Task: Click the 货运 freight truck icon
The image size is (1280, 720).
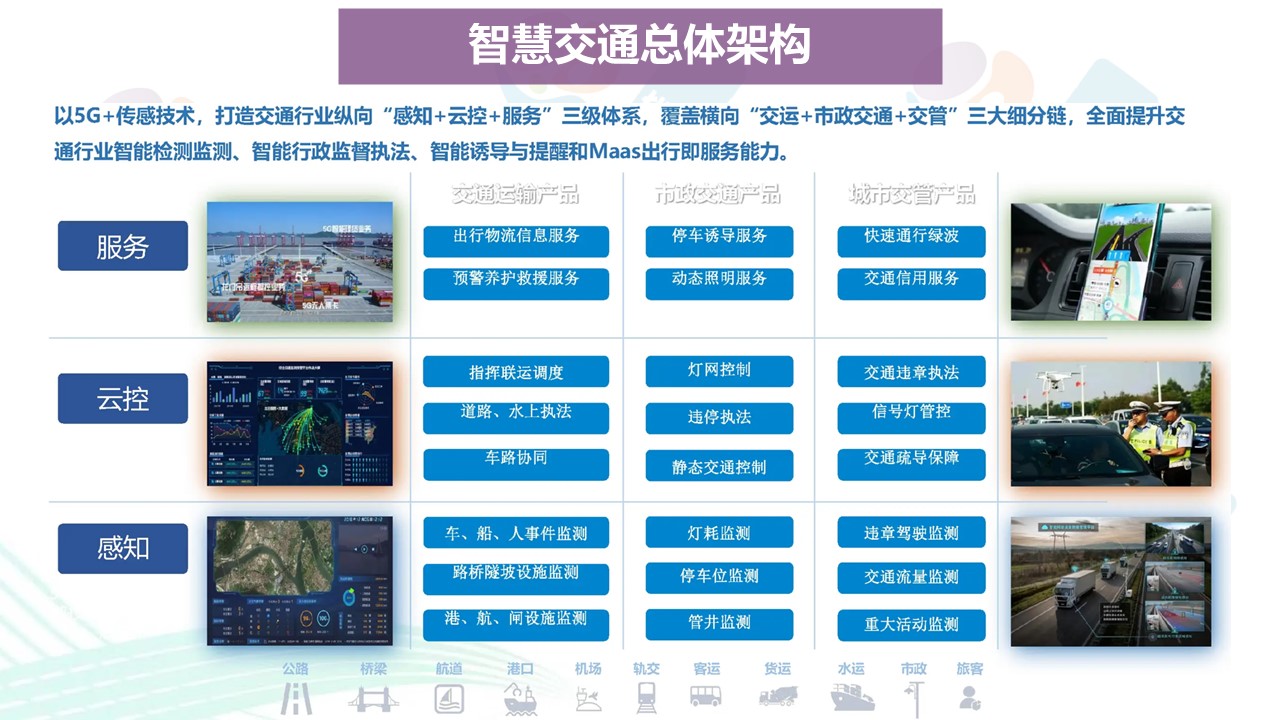Action: coord(777,697)
